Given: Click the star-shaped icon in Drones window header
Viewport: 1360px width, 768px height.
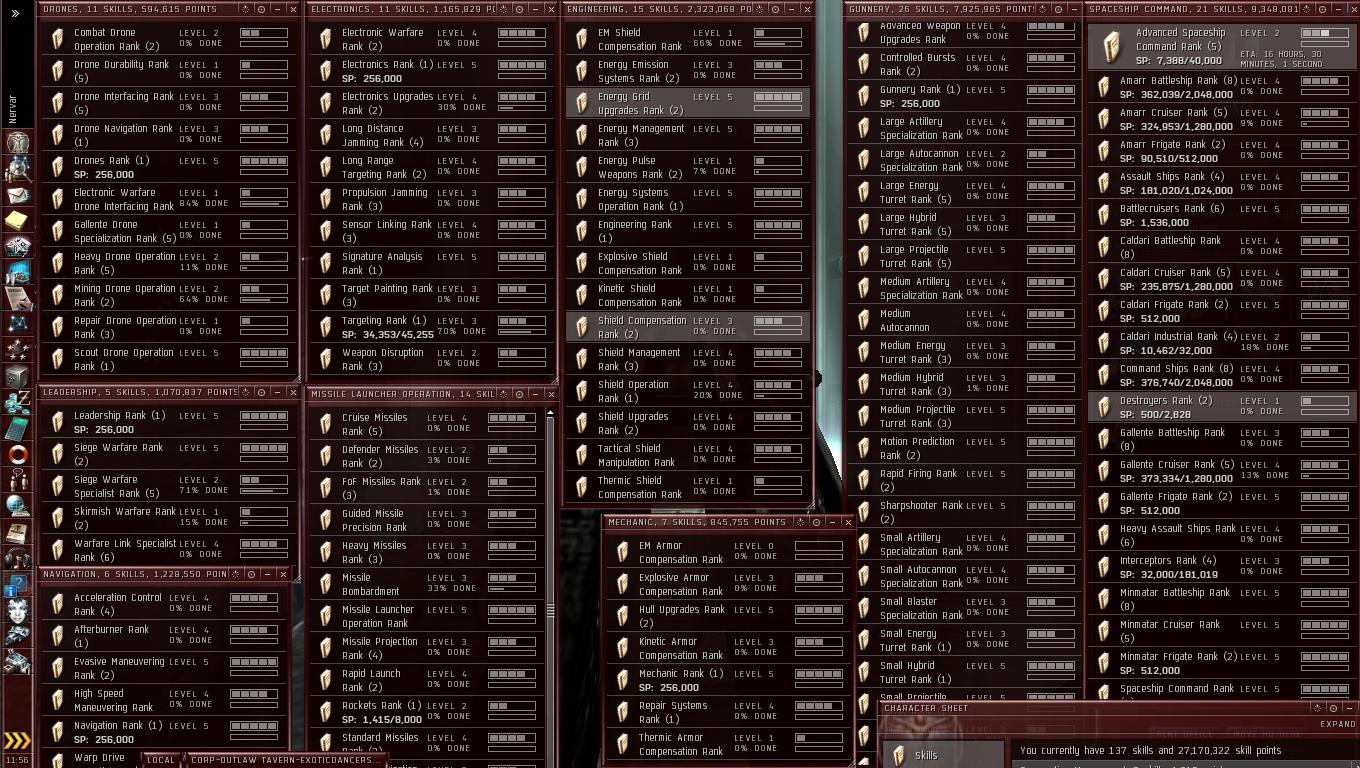Looking at the screenshot, I should click(244, 9).
